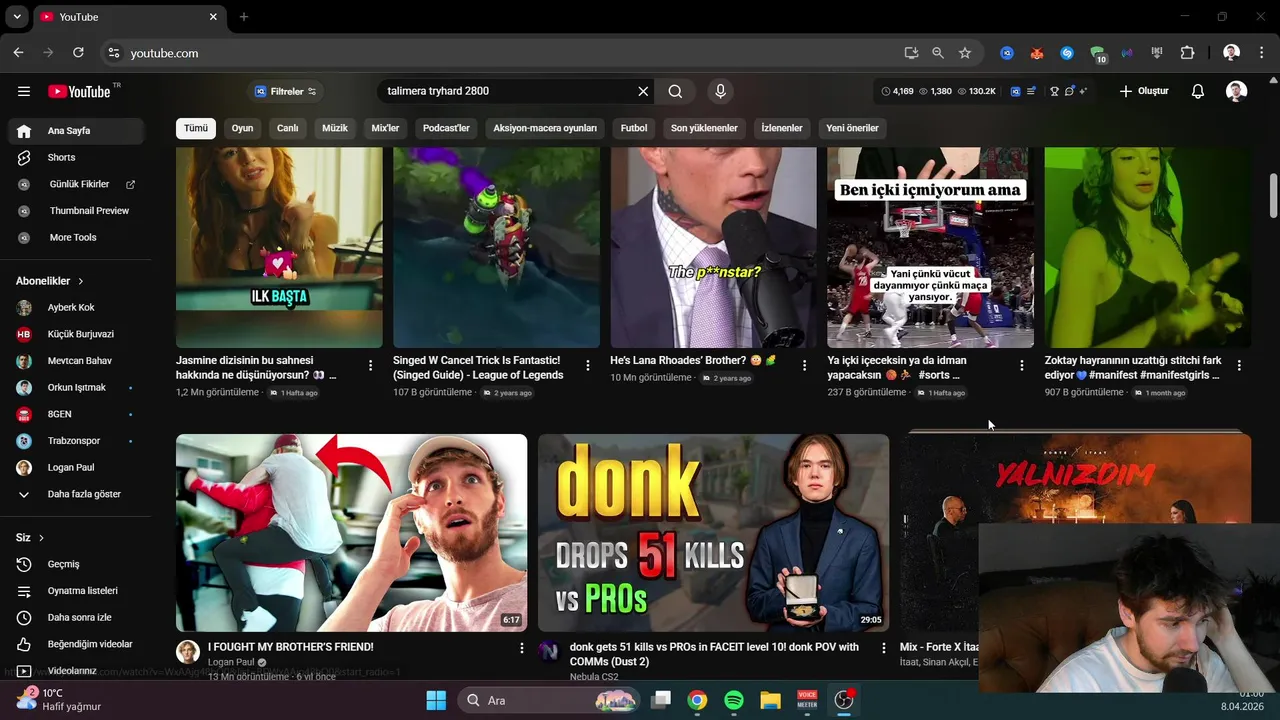Click the YouTube logo
The height and width of the screenshot is (720, 1280).
(79, 91)
